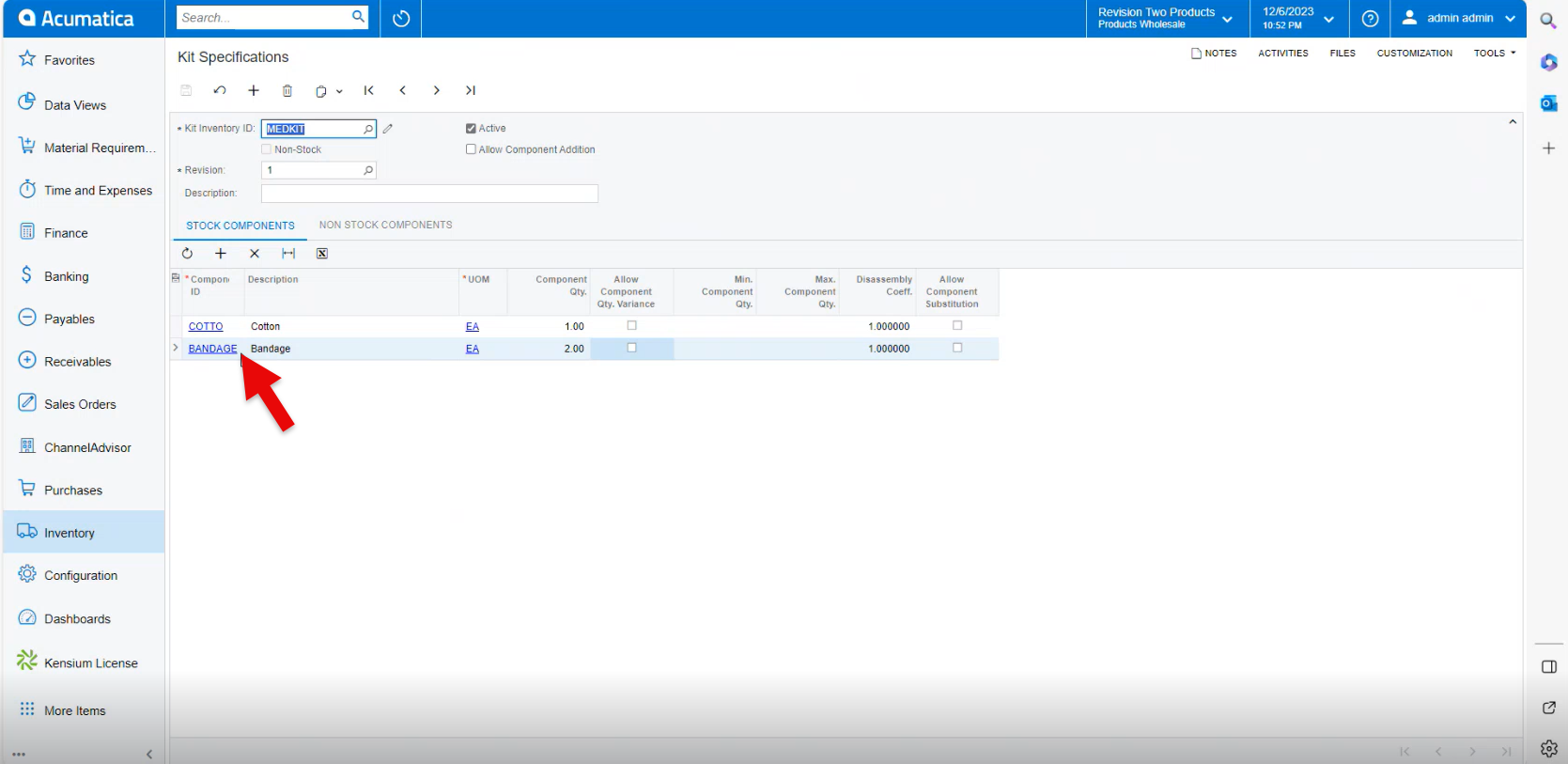Open the clipboard copy-paste dropdown
1568x764 pixels.
pyautogui.click(x=328, y=91)
